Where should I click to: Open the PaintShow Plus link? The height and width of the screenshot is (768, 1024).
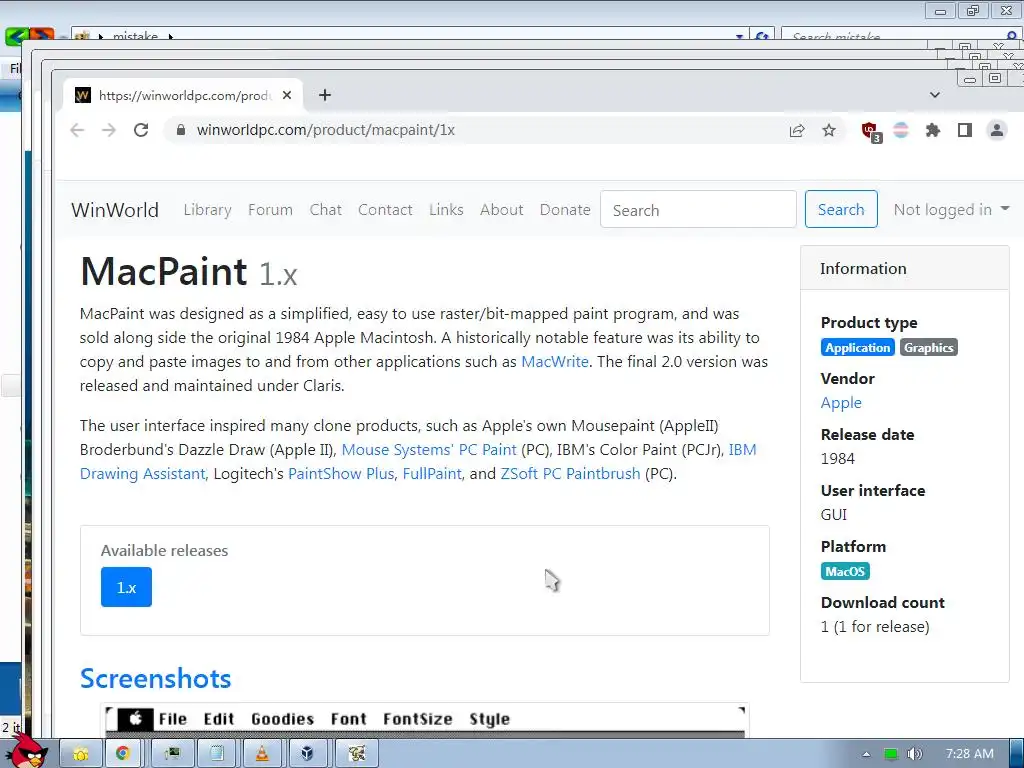(341, 473)
